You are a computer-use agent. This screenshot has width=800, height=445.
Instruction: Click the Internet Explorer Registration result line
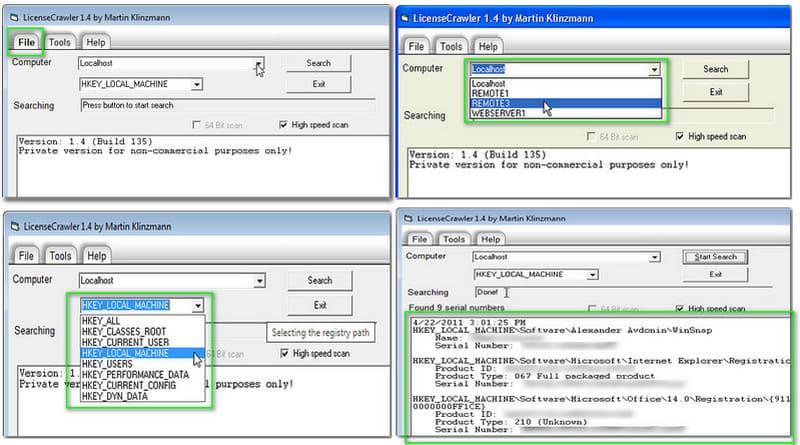pos(601,361)
